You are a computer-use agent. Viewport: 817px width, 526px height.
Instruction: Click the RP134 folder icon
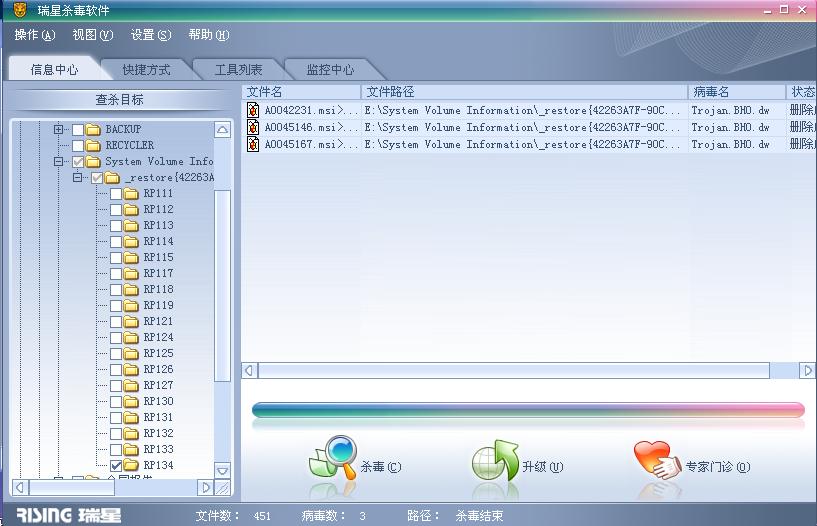[131, 465]
